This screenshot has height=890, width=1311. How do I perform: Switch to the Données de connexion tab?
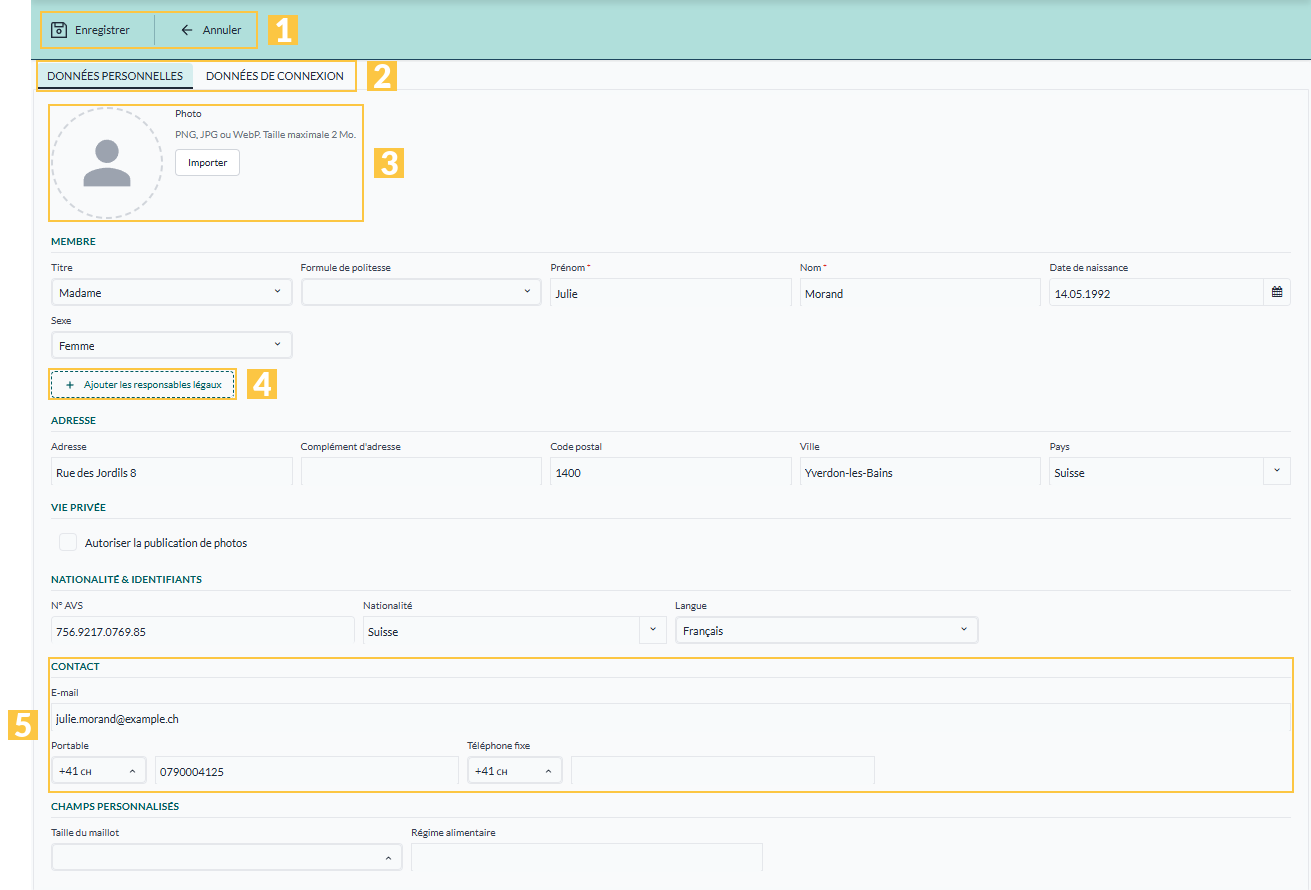[275, 76]
